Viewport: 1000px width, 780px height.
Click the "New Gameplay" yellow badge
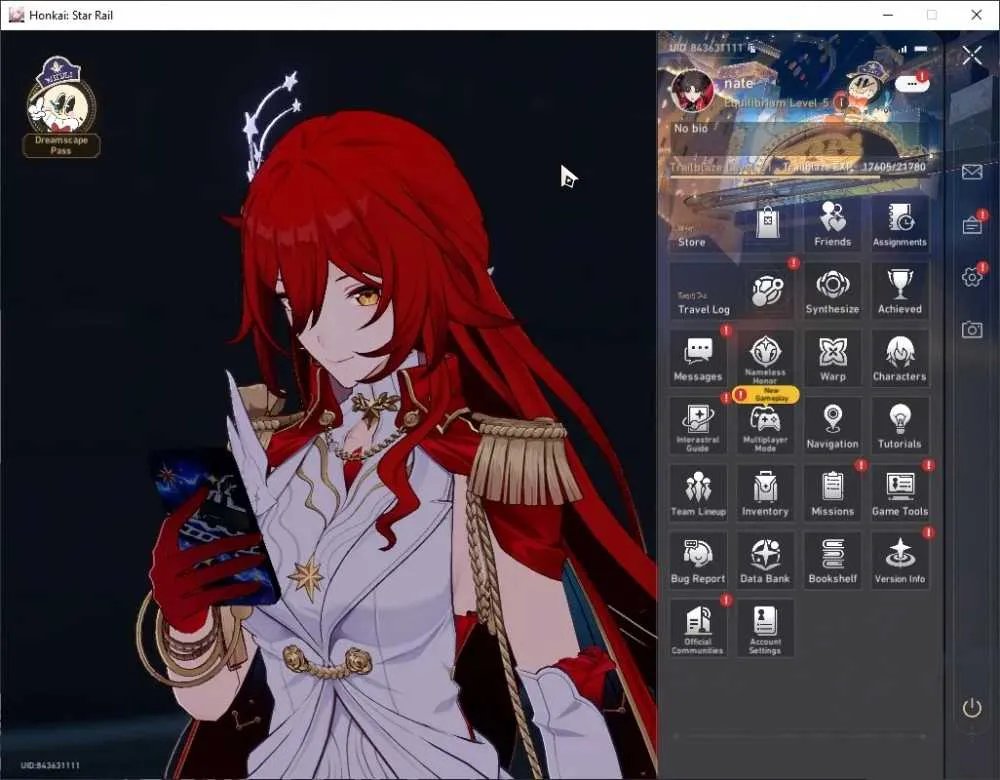pyautogui.click(x=765, y=395)
